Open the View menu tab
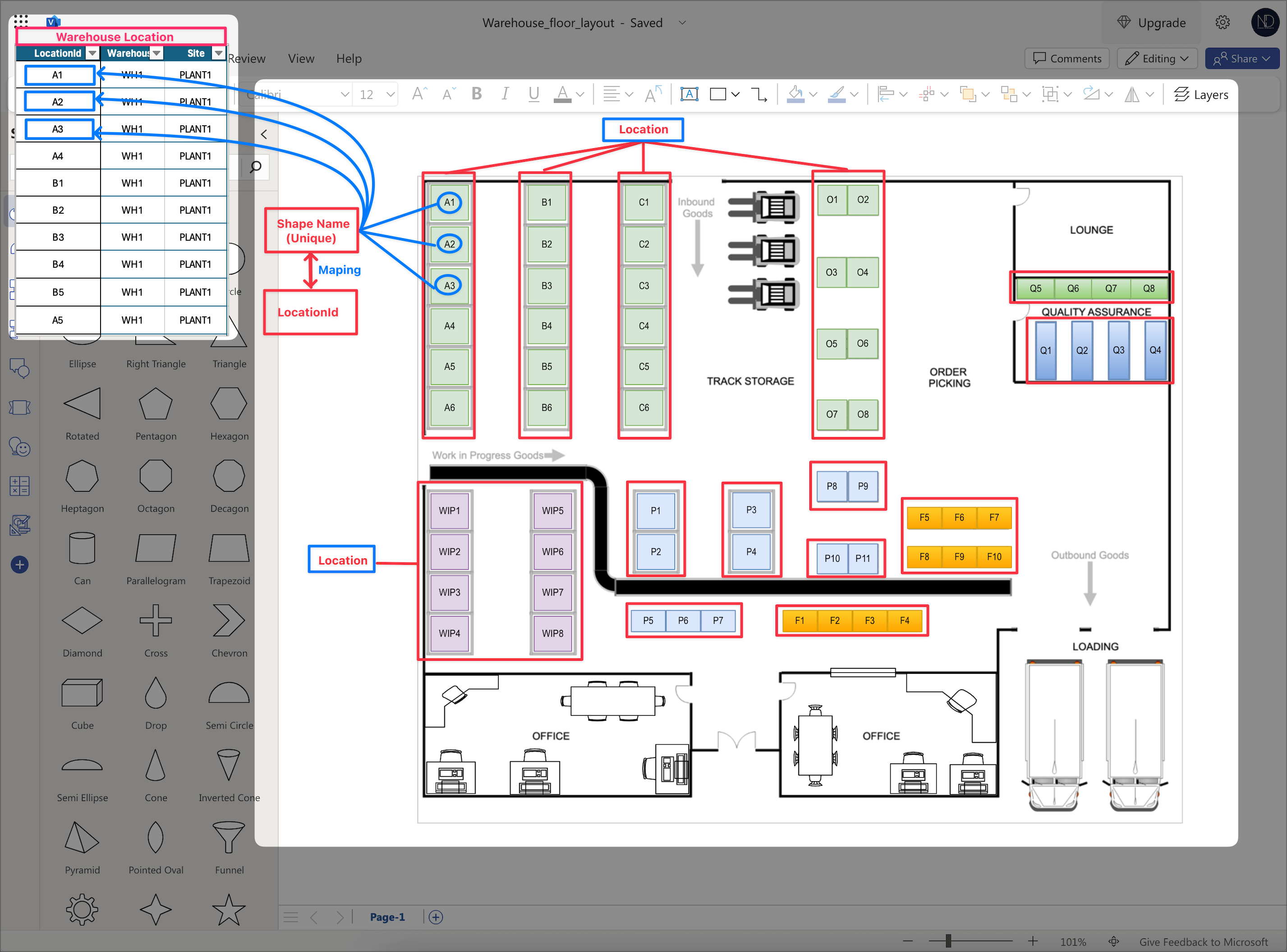Image resolution: width=1287 pixels, height=952 pixels. coord(301,59)
